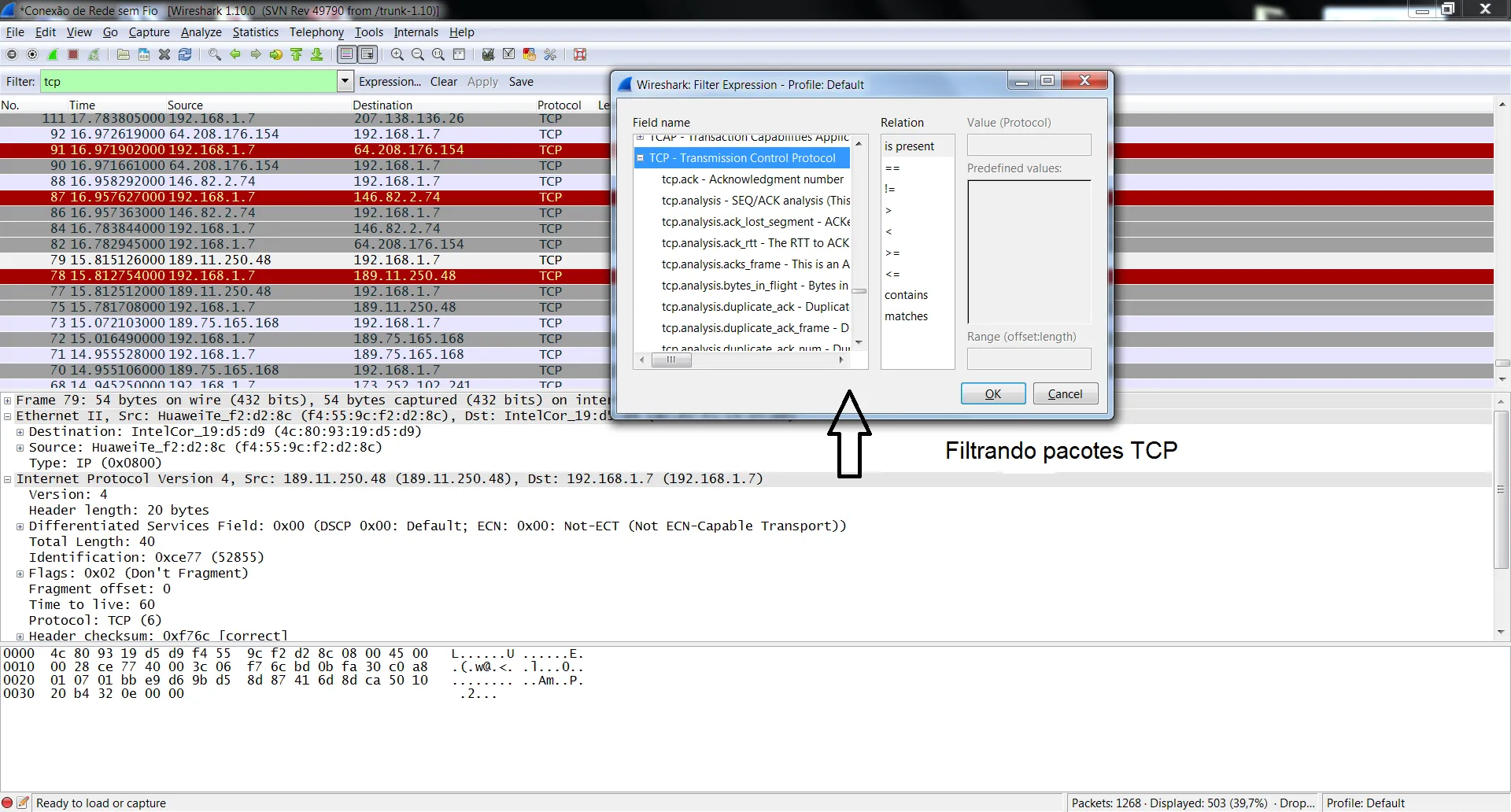Collapse TCP - Transmission Control Protocol node
The image size is (1511, 812).
[641, 158]
